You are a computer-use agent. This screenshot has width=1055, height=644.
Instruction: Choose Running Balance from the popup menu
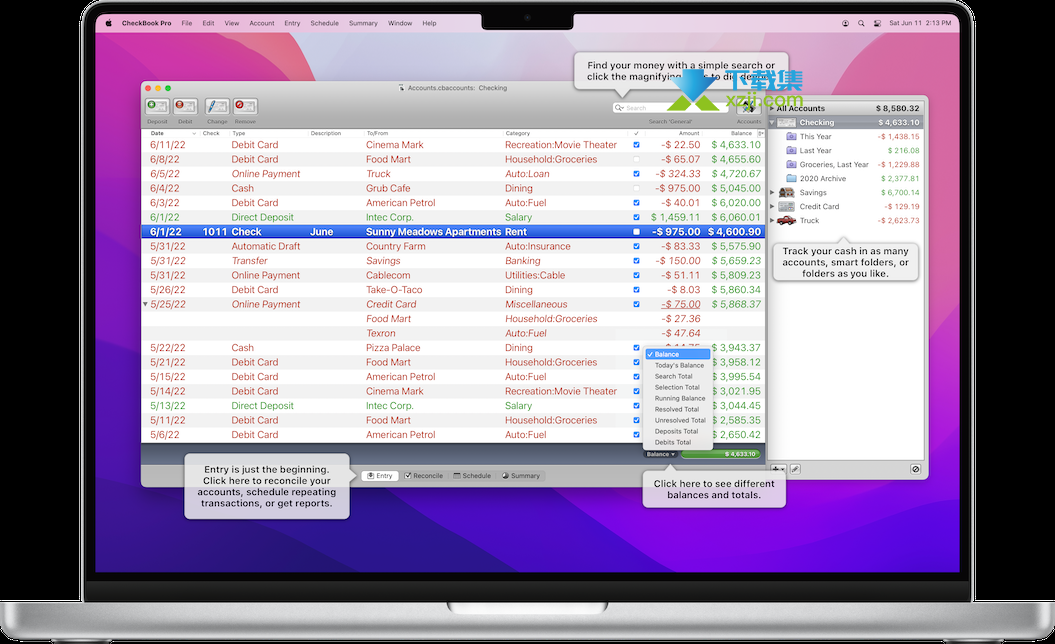point(678,398)
